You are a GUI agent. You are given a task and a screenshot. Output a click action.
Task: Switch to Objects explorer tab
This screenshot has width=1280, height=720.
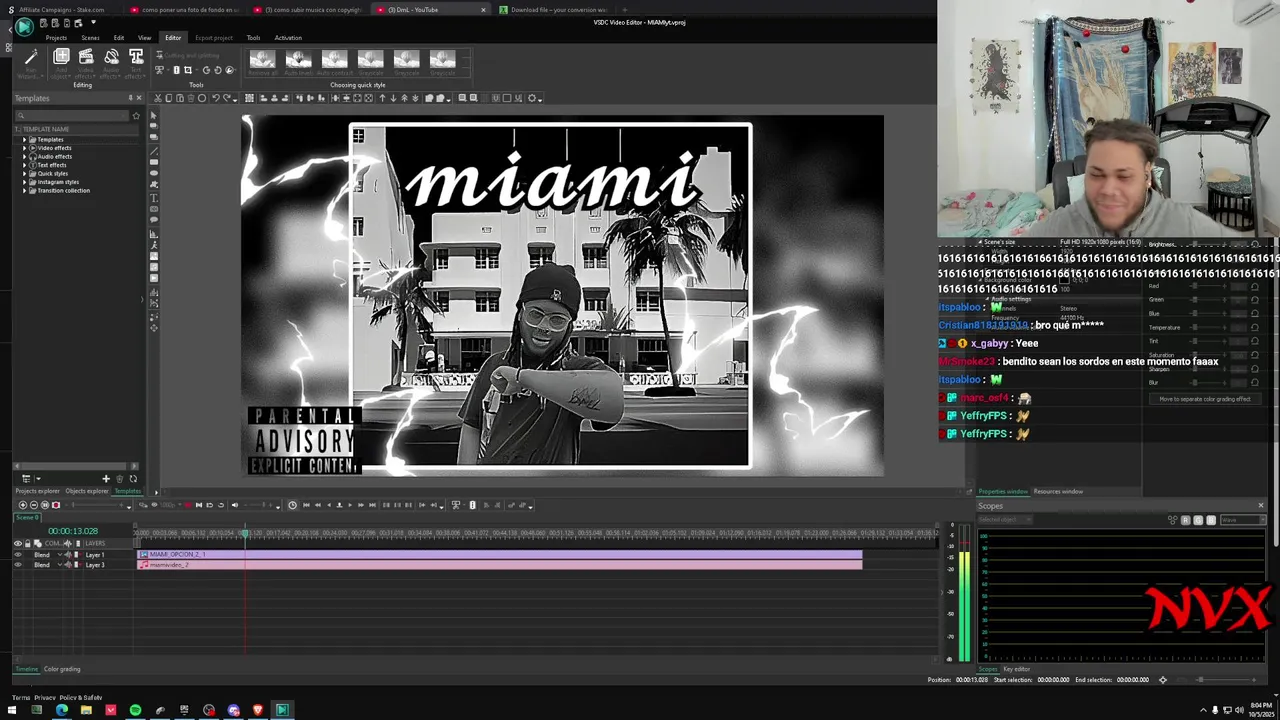pyautogui.click(x=87, y=491)
